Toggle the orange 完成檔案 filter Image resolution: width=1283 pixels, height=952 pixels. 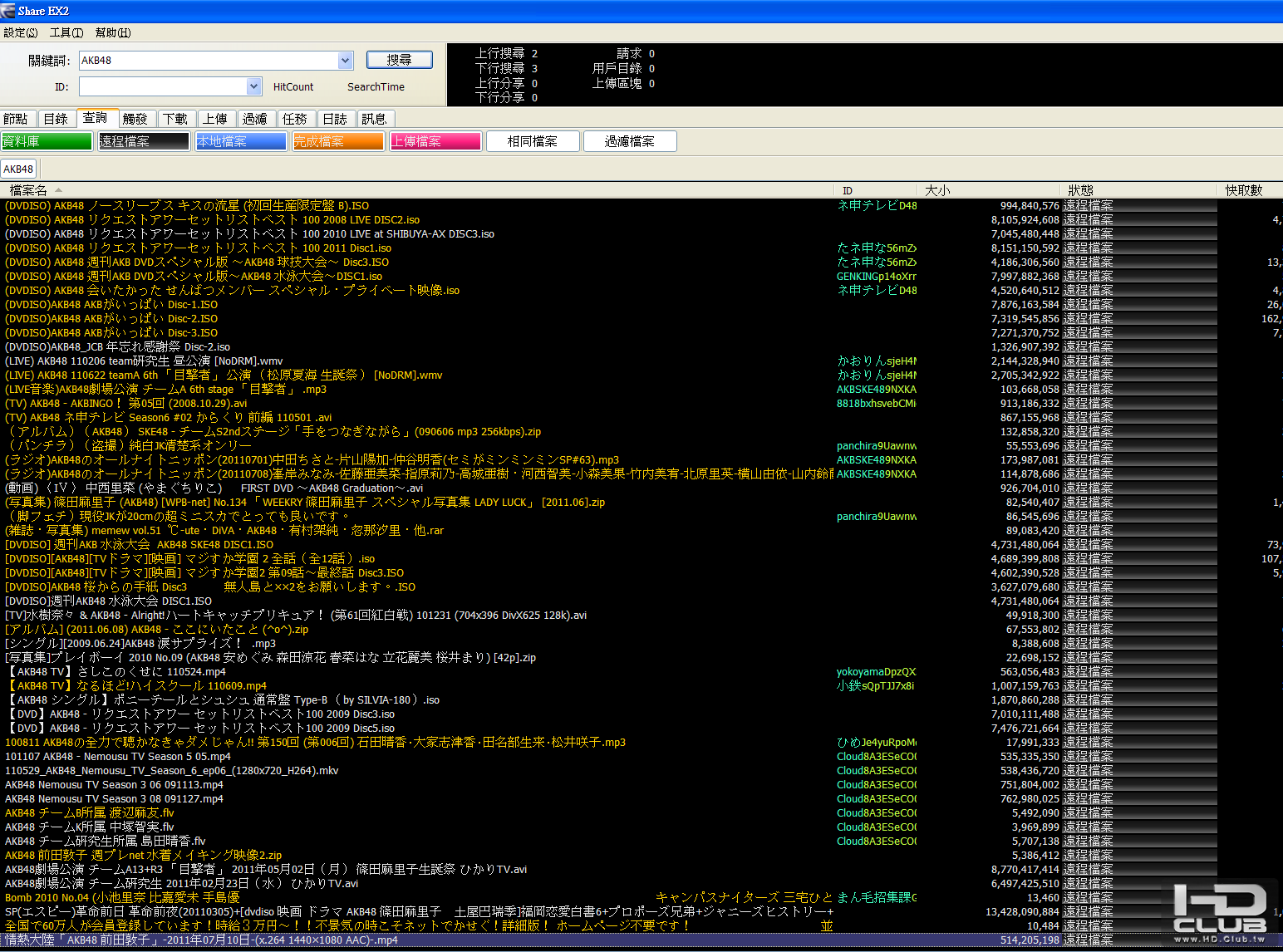coord(338,141)
